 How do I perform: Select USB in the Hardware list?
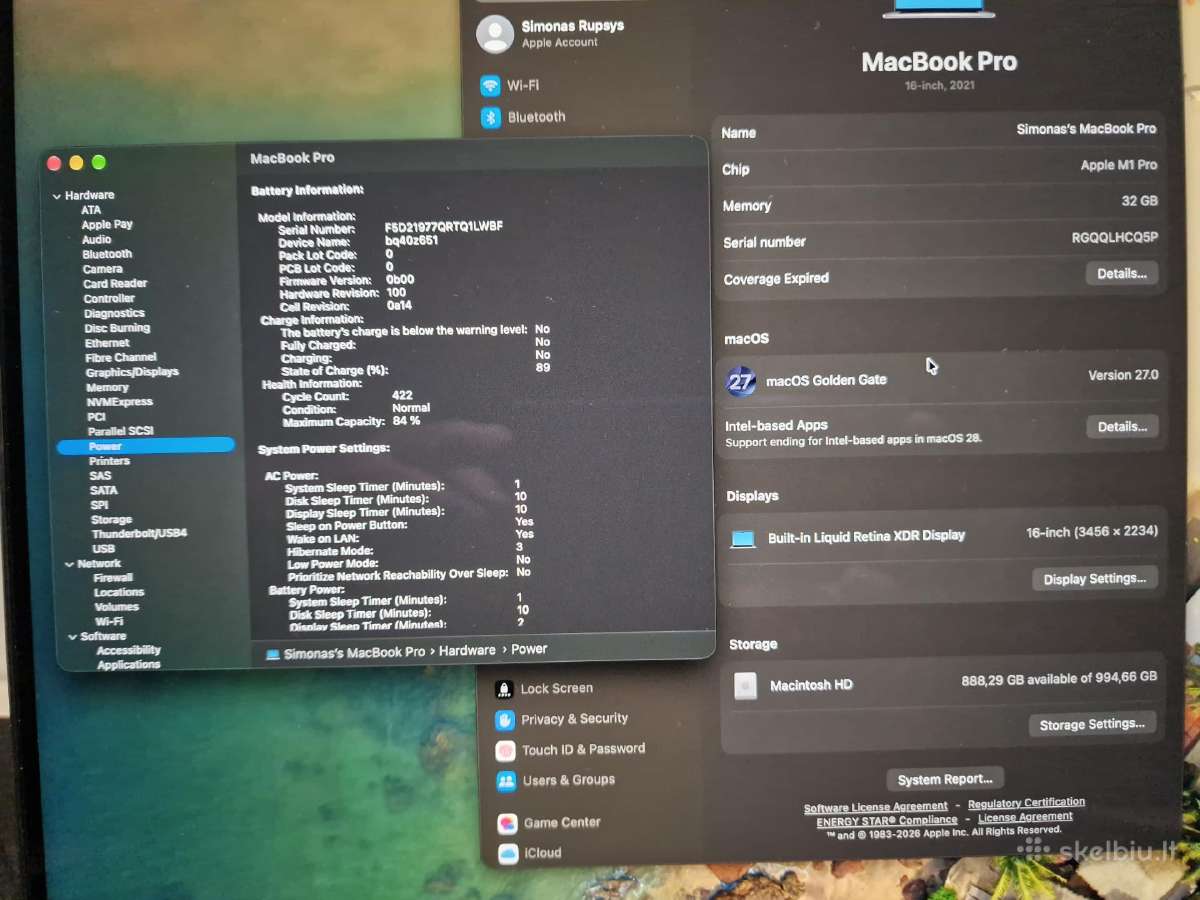[103, 549]
